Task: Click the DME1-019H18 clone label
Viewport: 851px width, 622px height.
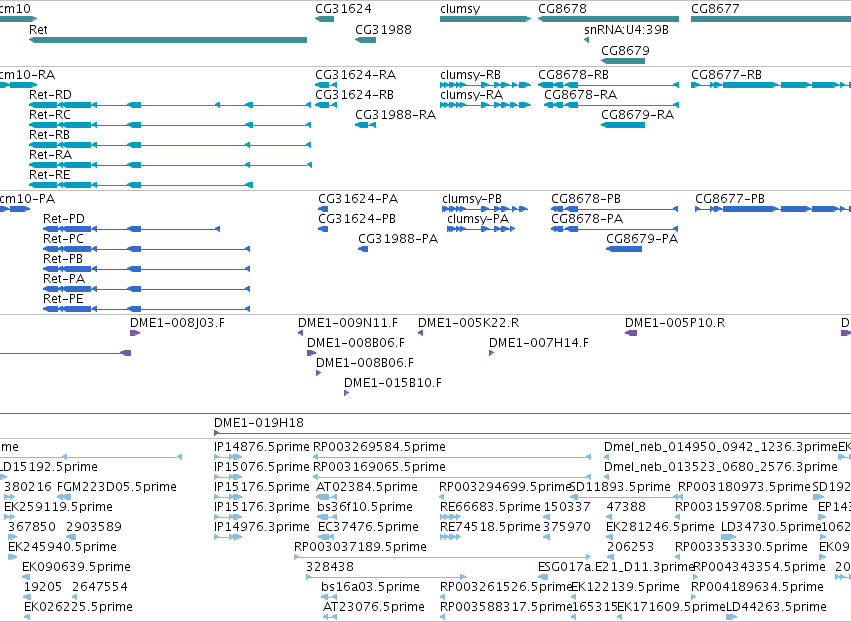Action: click(259, 423)
